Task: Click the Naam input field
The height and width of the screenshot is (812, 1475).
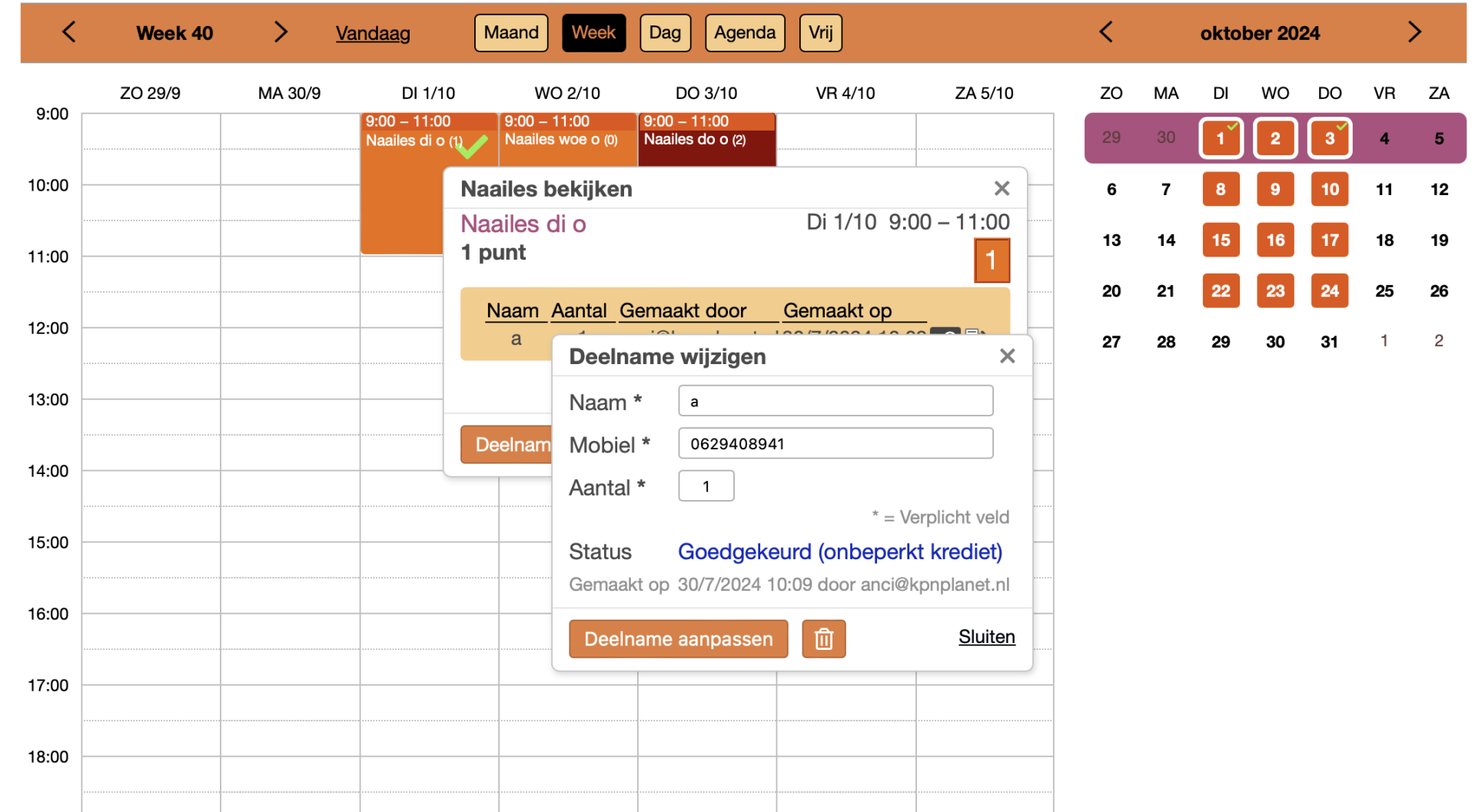Action: [x=836, y=401]
